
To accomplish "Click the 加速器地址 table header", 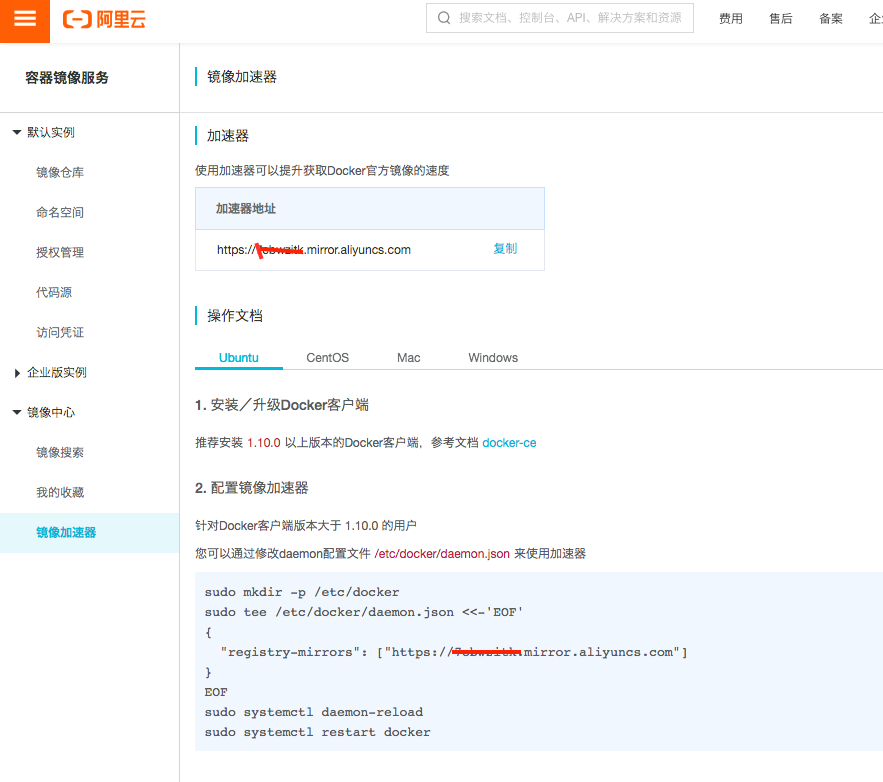I will [369, 209].
